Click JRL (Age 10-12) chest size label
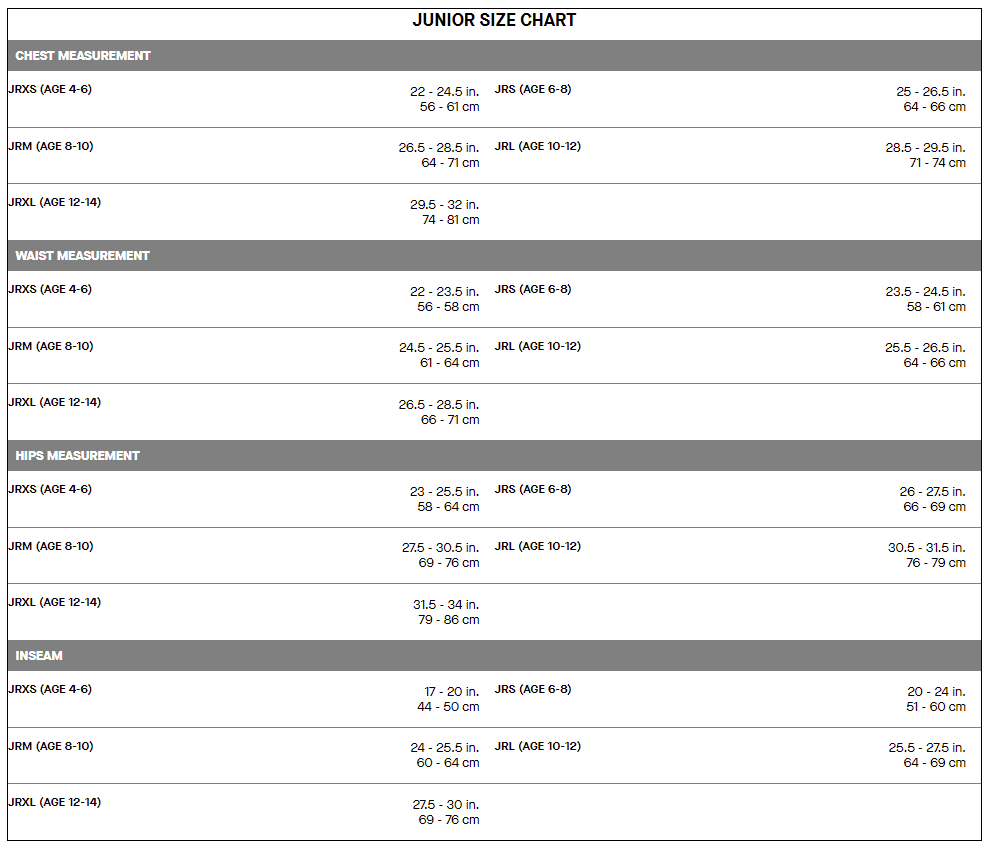Screen dimensions: 990x850 click(x=537, y=146)
